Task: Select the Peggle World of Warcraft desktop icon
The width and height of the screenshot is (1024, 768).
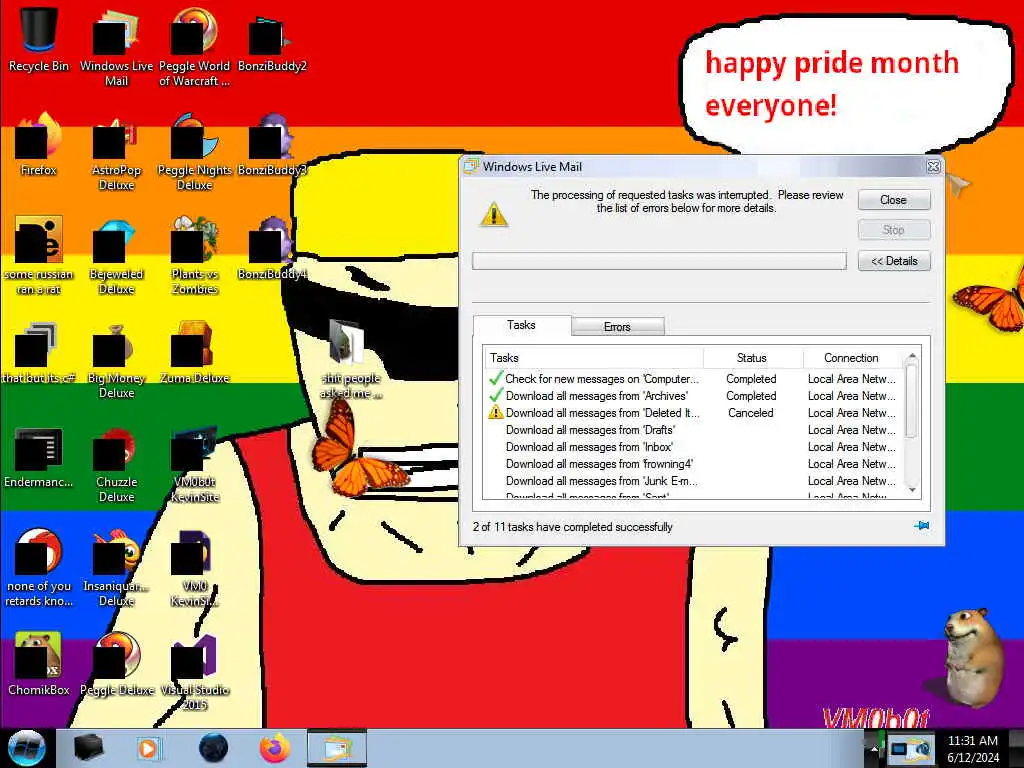Action: 195,46
